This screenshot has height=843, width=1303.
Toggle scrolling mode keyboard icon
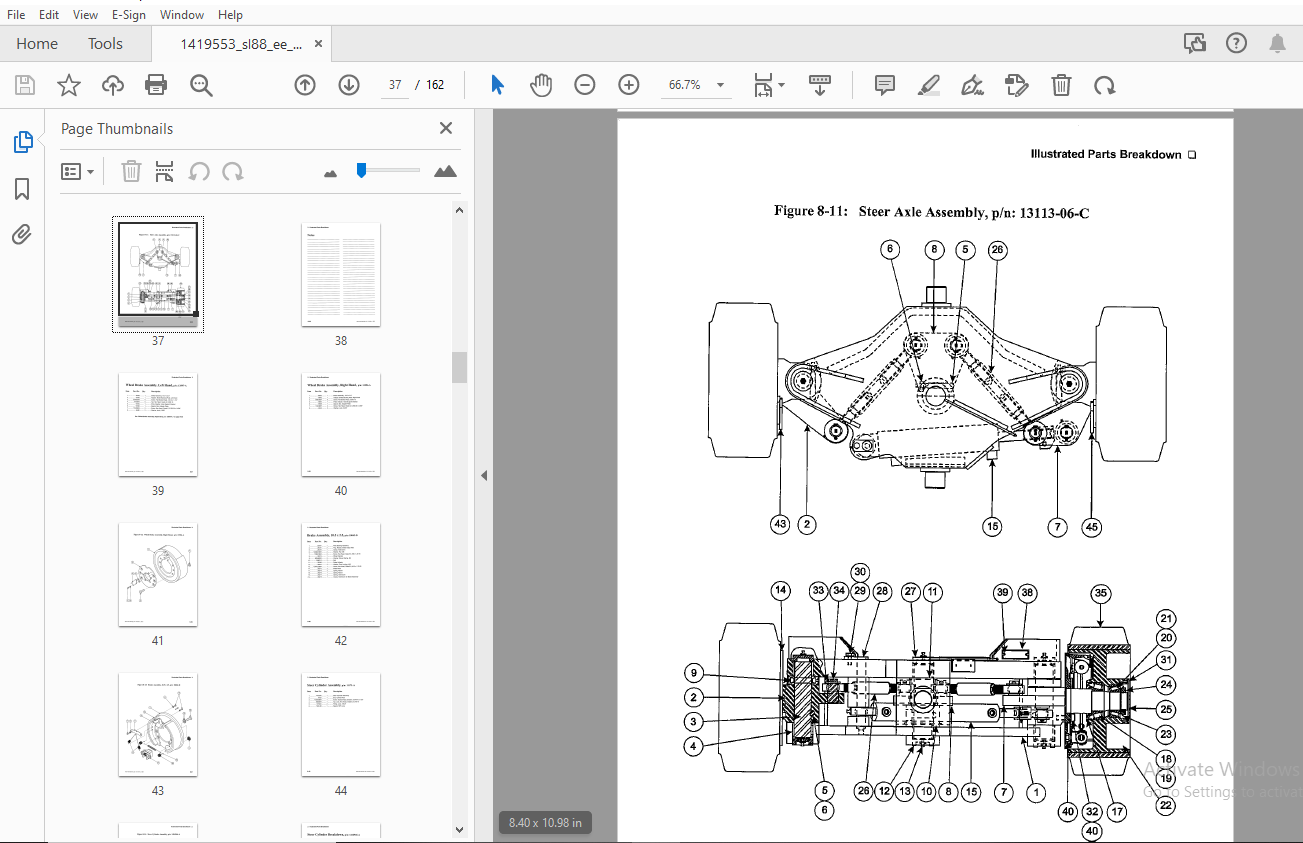click(820, 85)
